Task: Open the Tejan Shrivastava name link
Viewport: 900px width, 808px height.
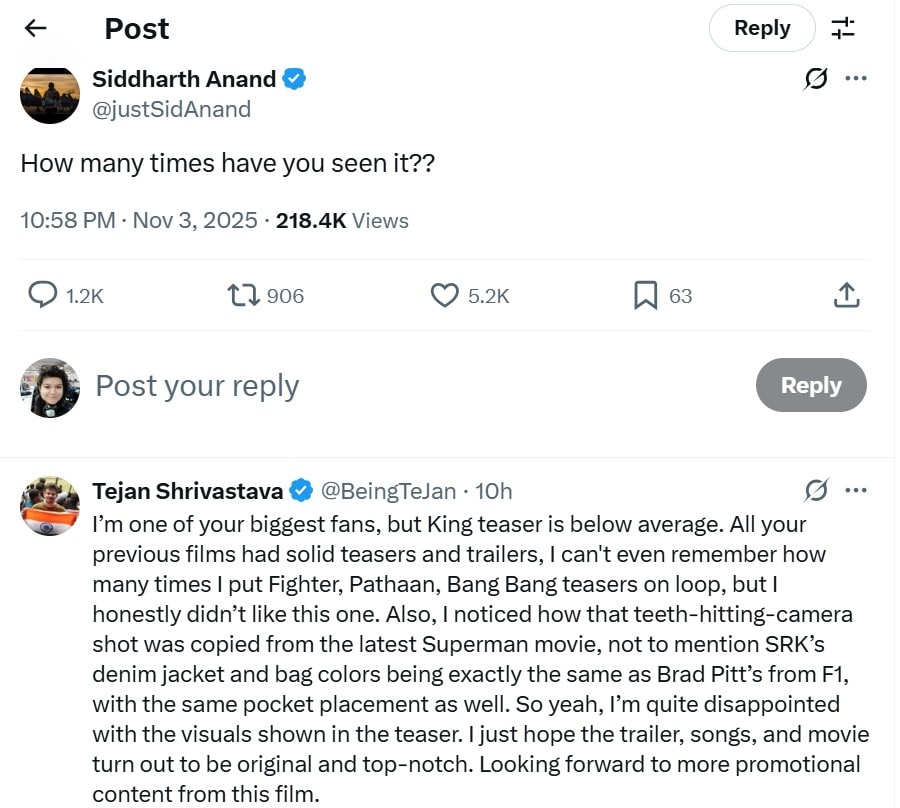Action: coord(188,491)
